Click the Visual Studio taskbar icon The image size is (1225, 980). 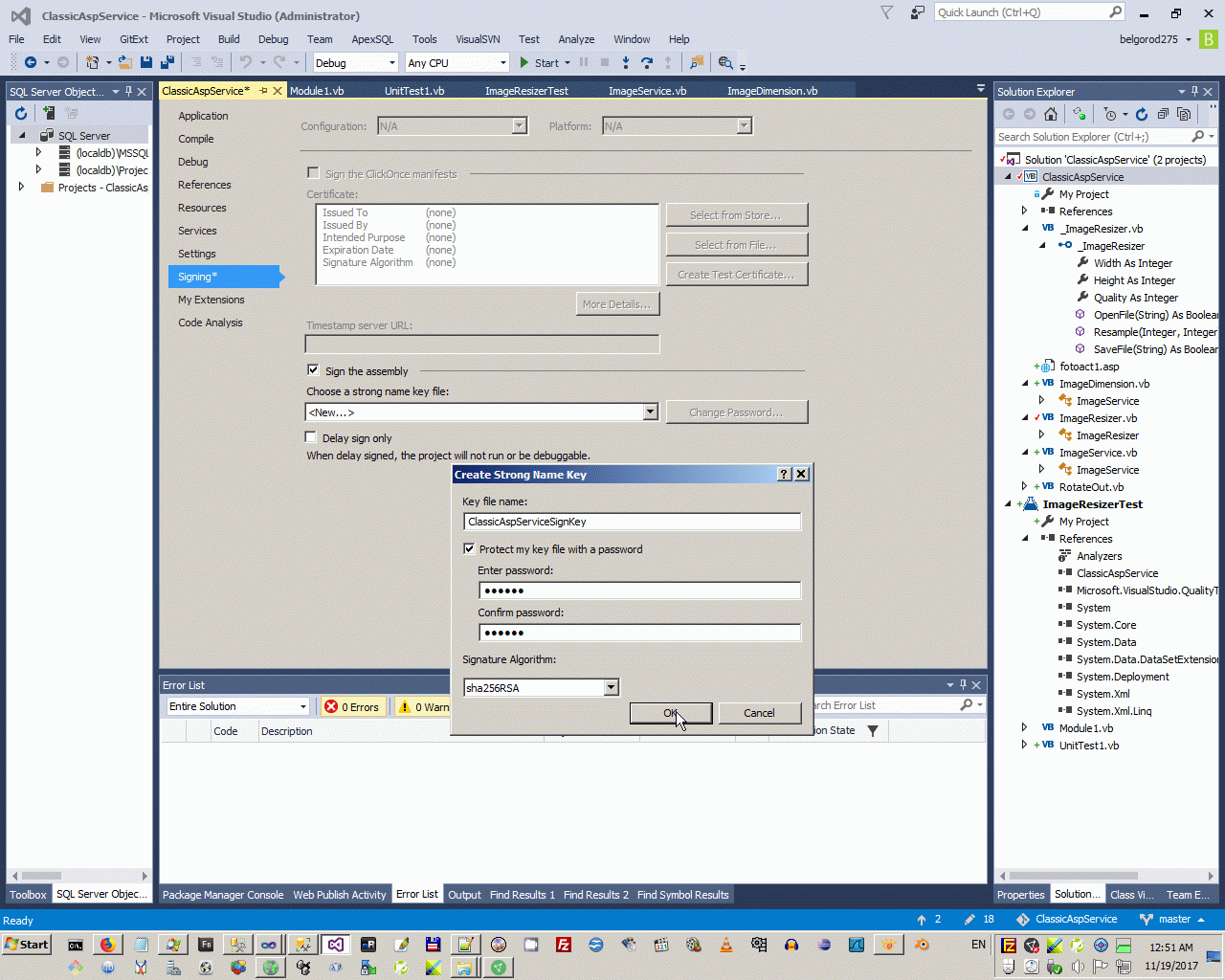click(x=335, y=945)
